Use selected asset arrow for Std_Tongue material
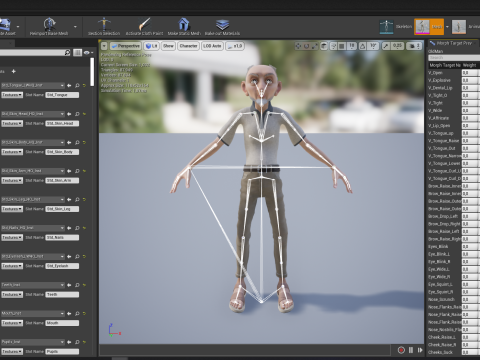 click(69, 86)
